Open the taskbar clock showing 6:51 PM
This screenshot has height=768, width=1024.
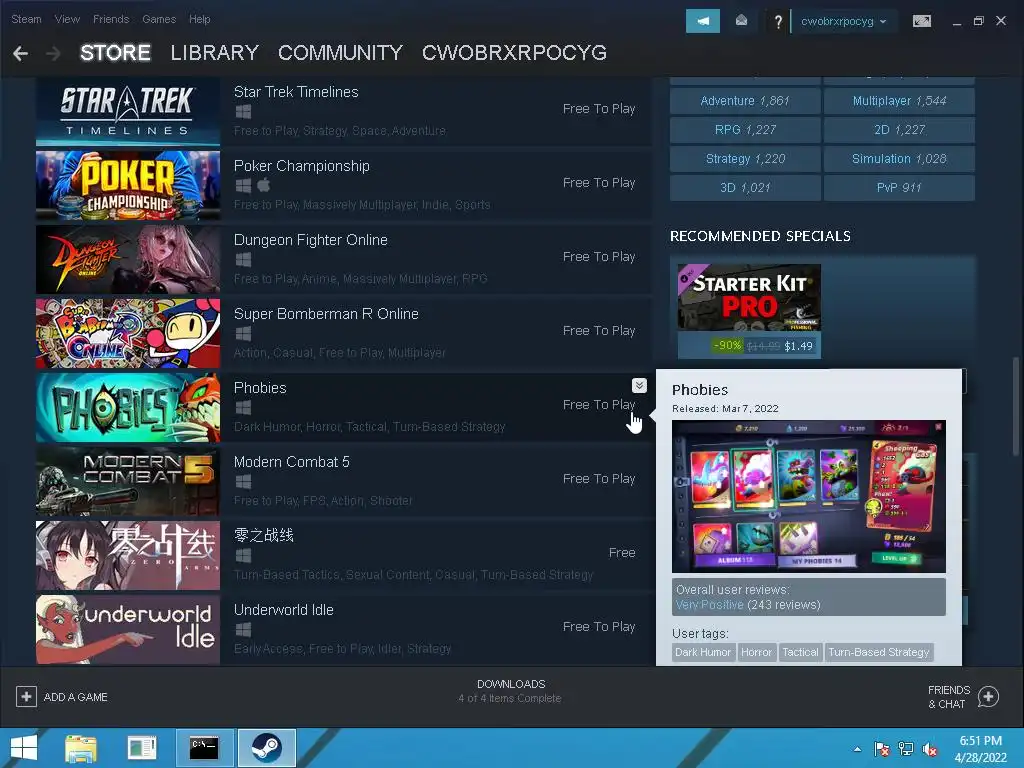pos(980,749)
